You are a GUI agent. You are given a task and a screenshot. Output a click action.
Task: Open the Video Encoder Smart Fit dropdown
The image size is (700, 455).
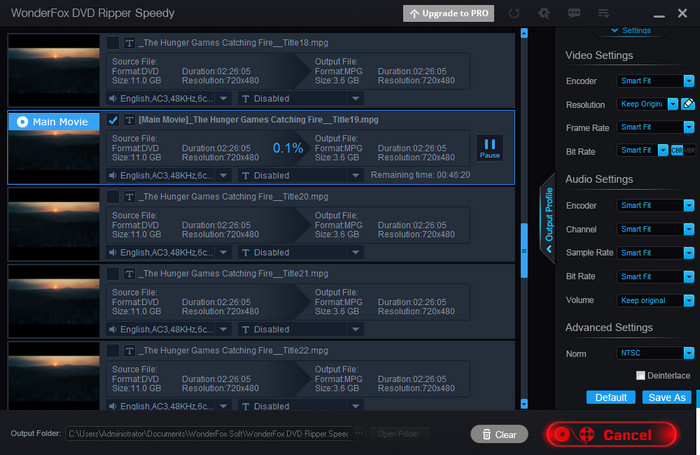click(655, 81)
